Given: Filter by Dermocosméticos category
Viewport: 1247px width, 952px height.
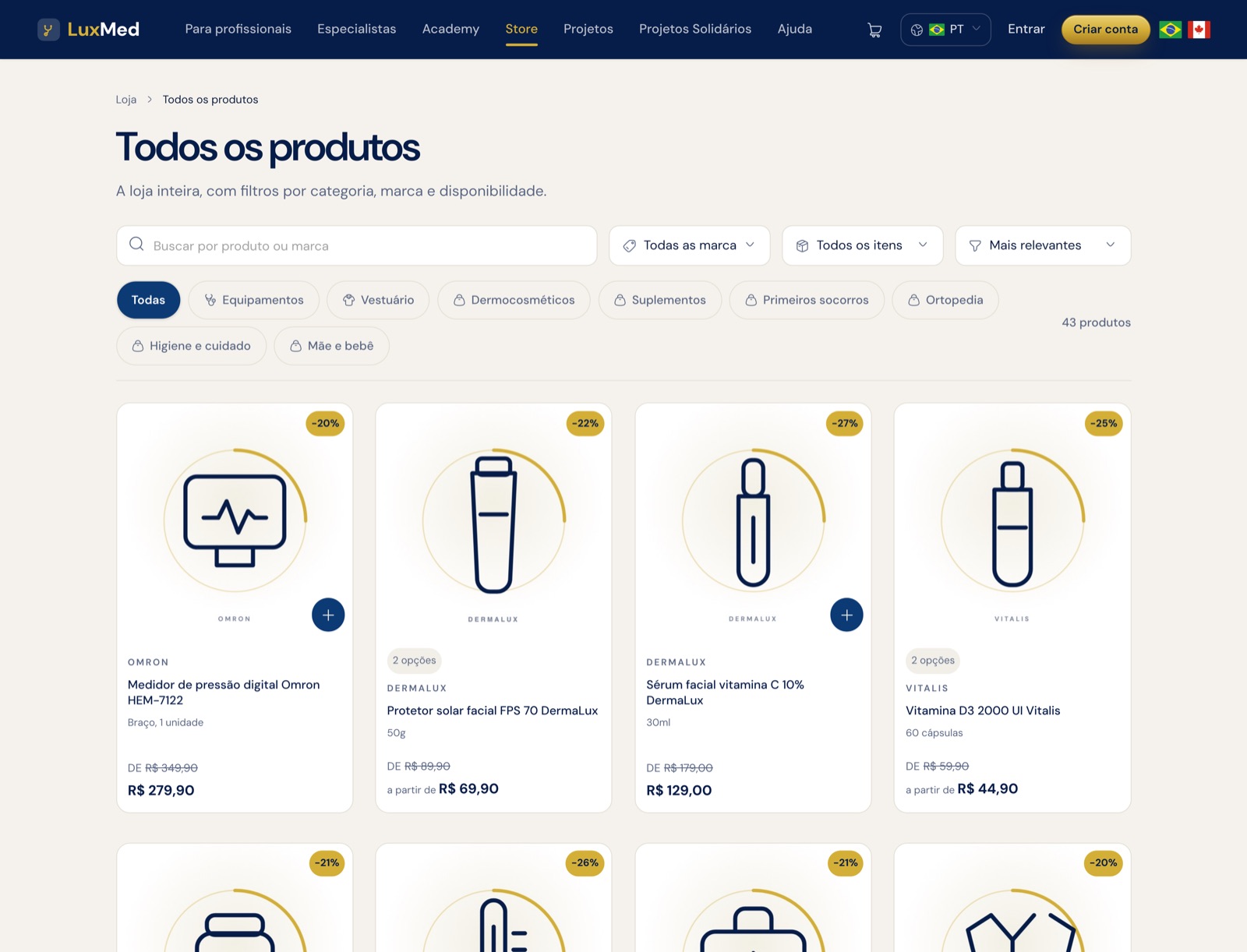Looking at the screenshot, I should pos(514,300).
